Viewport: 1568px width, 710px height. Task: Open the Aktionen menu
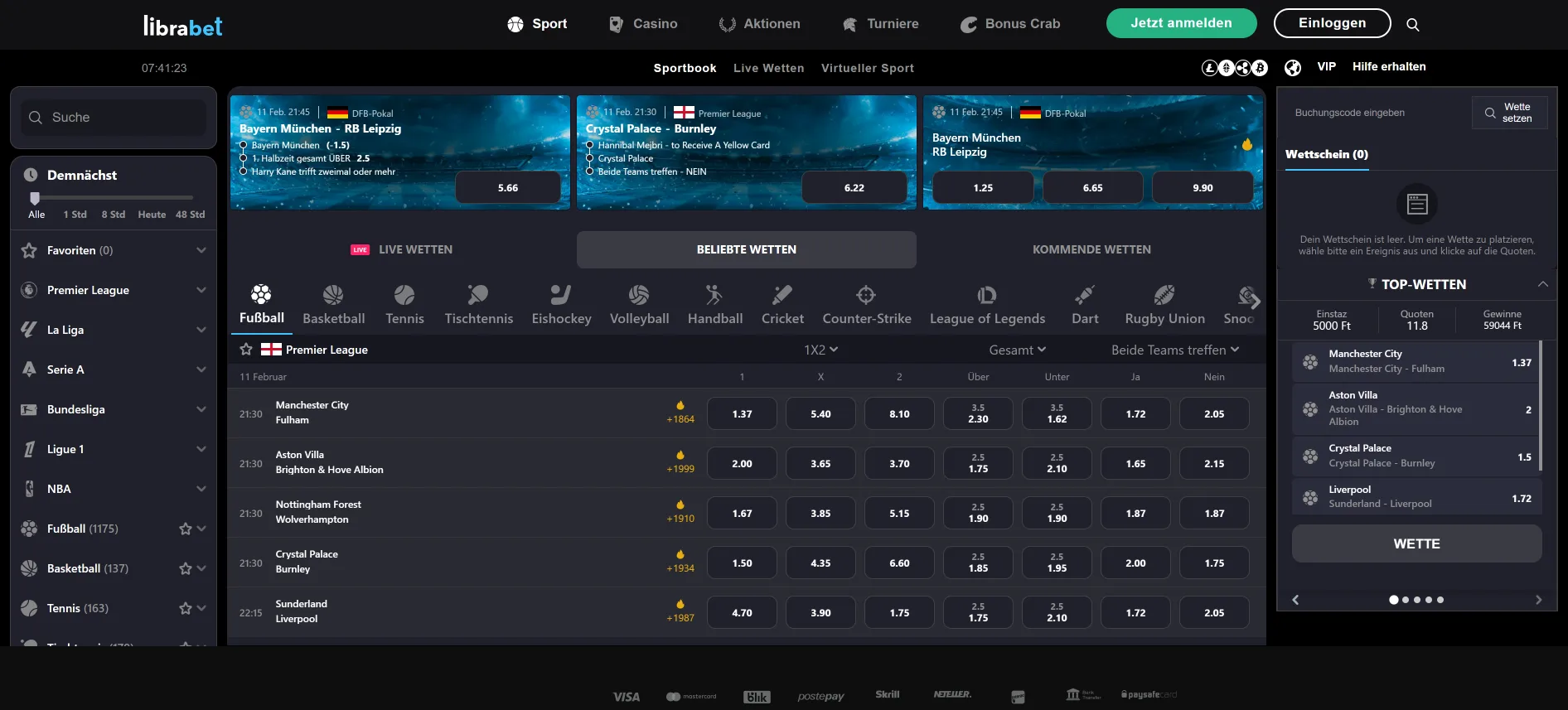[x=759, y=24]
